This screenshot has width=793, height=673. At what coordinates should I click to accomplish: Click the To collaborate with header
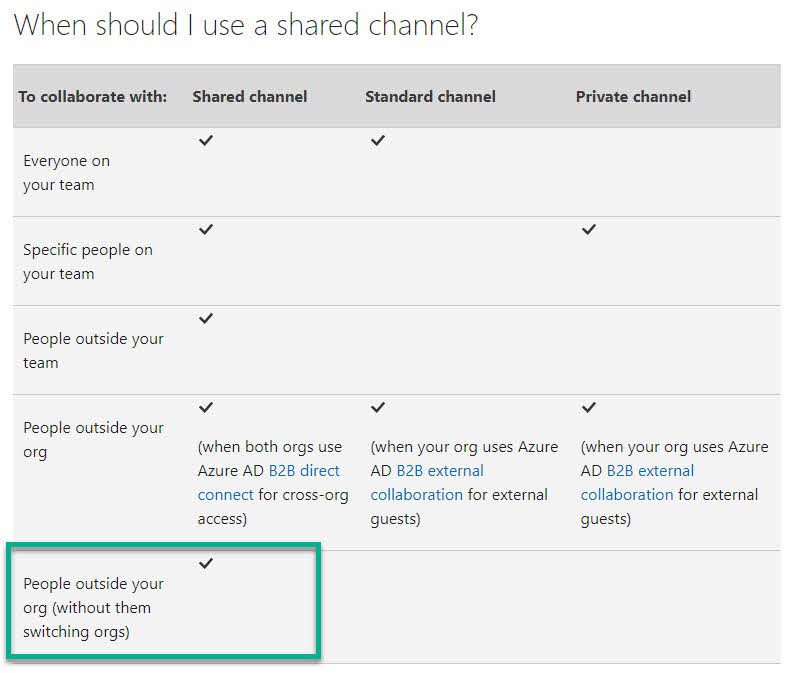(x=93, y=97)
